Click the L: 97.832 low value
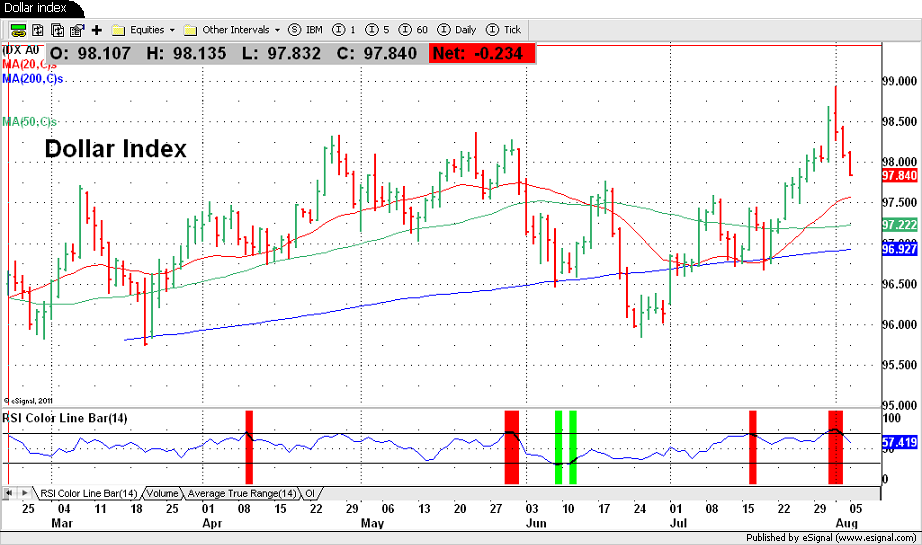The height and width of the screenshot is (545, 922). 281,54
